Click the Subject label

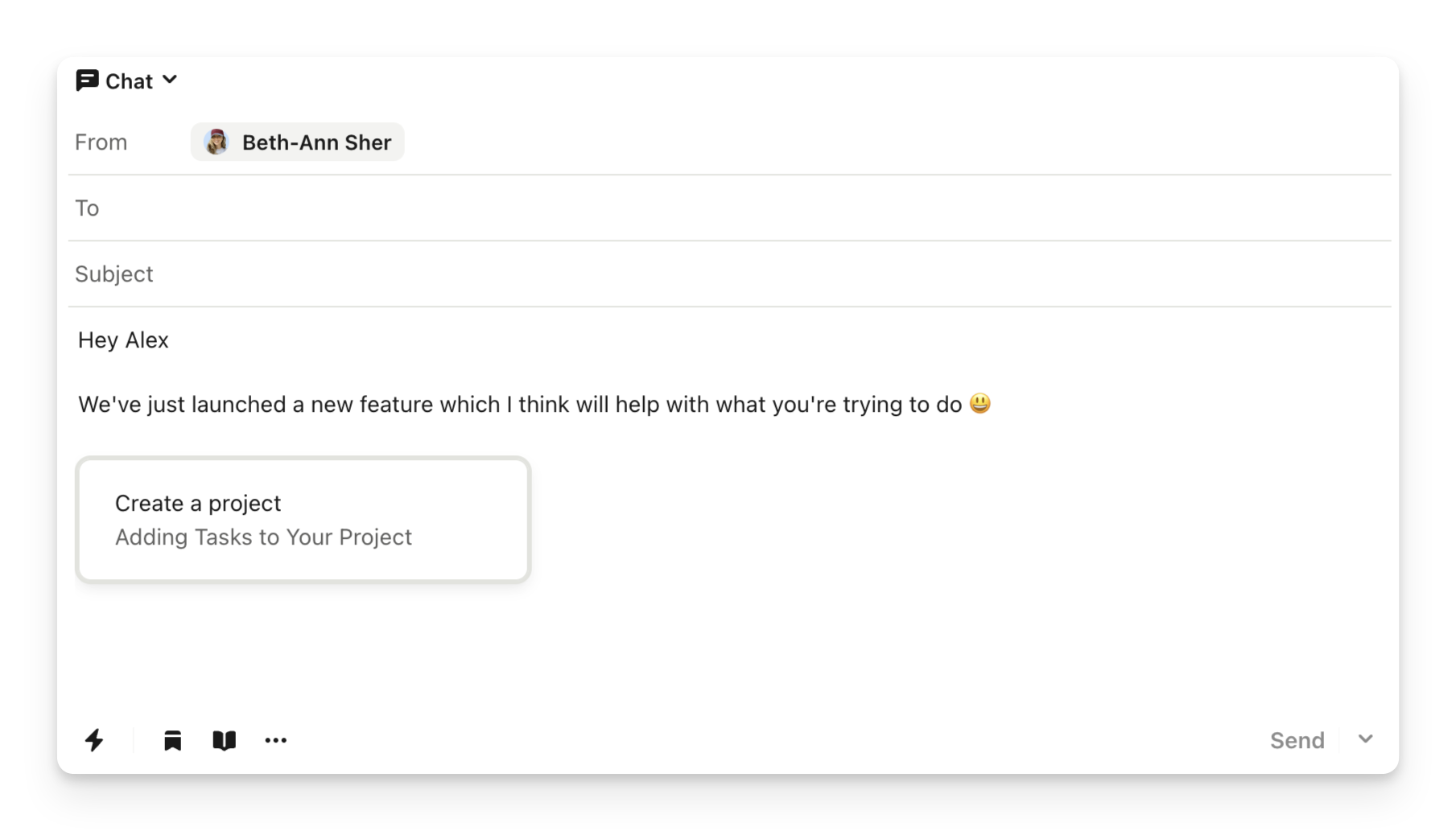point(113,274)
